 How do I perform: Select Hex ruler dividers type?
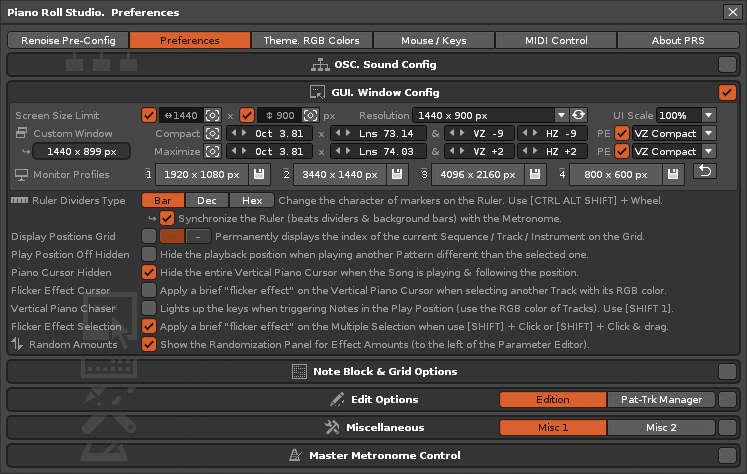[252, 201]
